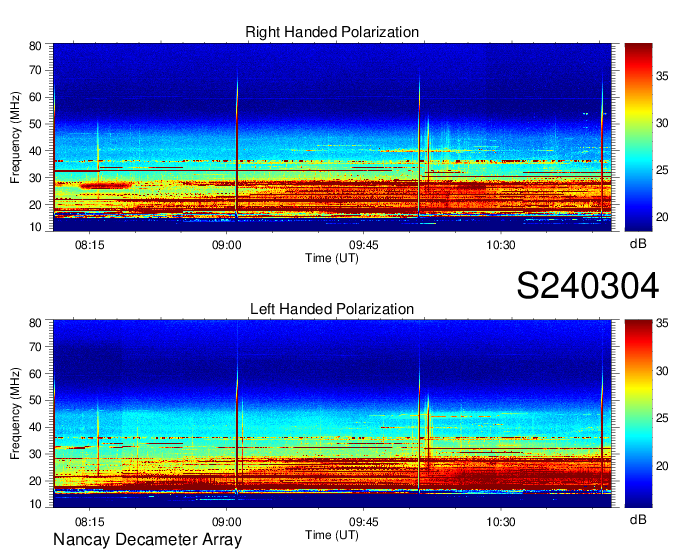Click the "08:15" tick under right-handed plot

point(90,245)
